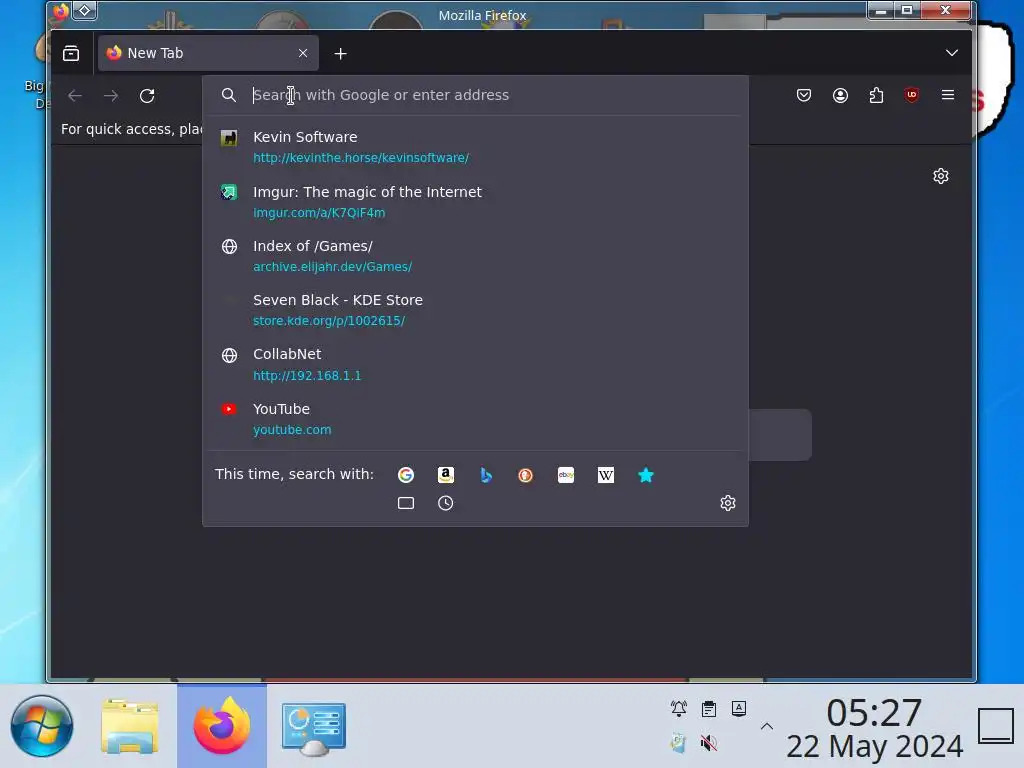1024x768 pixels.
Task: Close the New Tab tab
Action: point(302,53)
